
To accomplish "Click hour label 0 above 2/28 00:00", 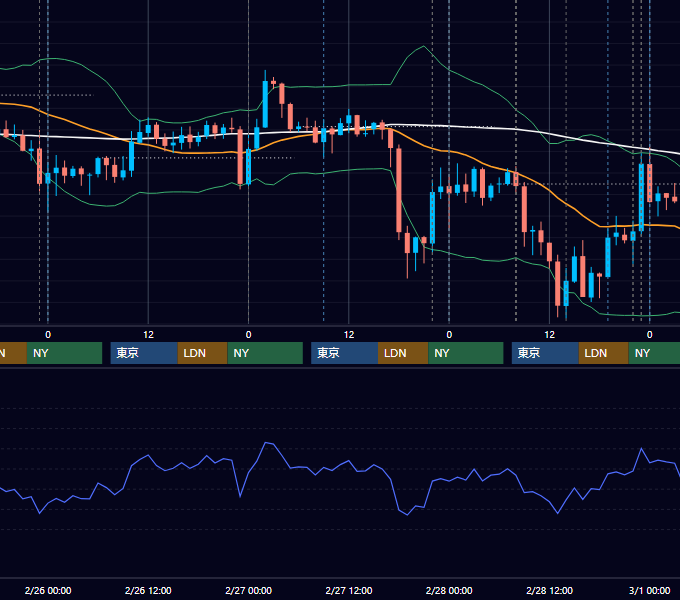I will 449,335.
